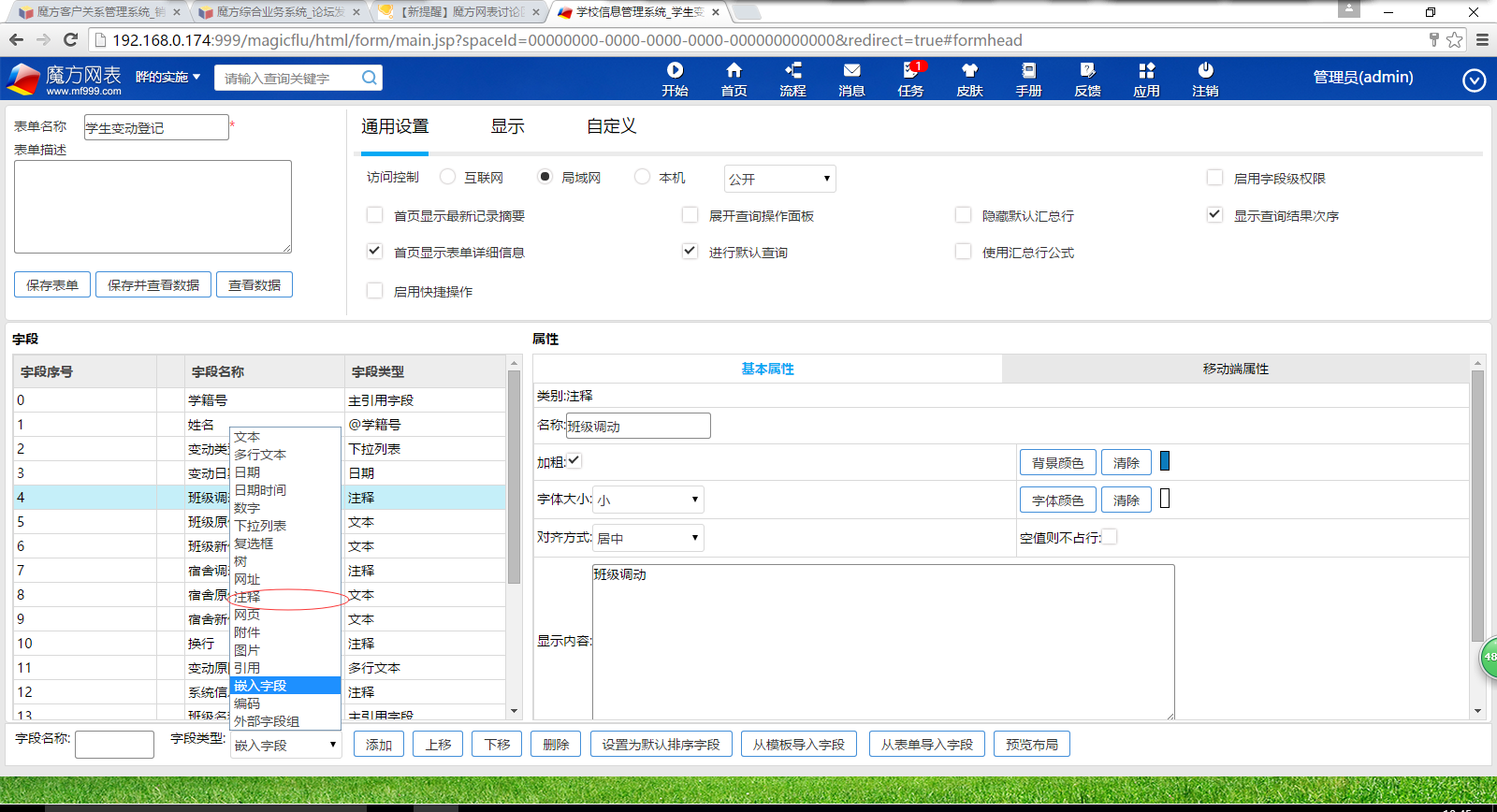Screen dimensions: 1497x812
Task: Click the blue background color swatch
Action: pos(1165,460)
